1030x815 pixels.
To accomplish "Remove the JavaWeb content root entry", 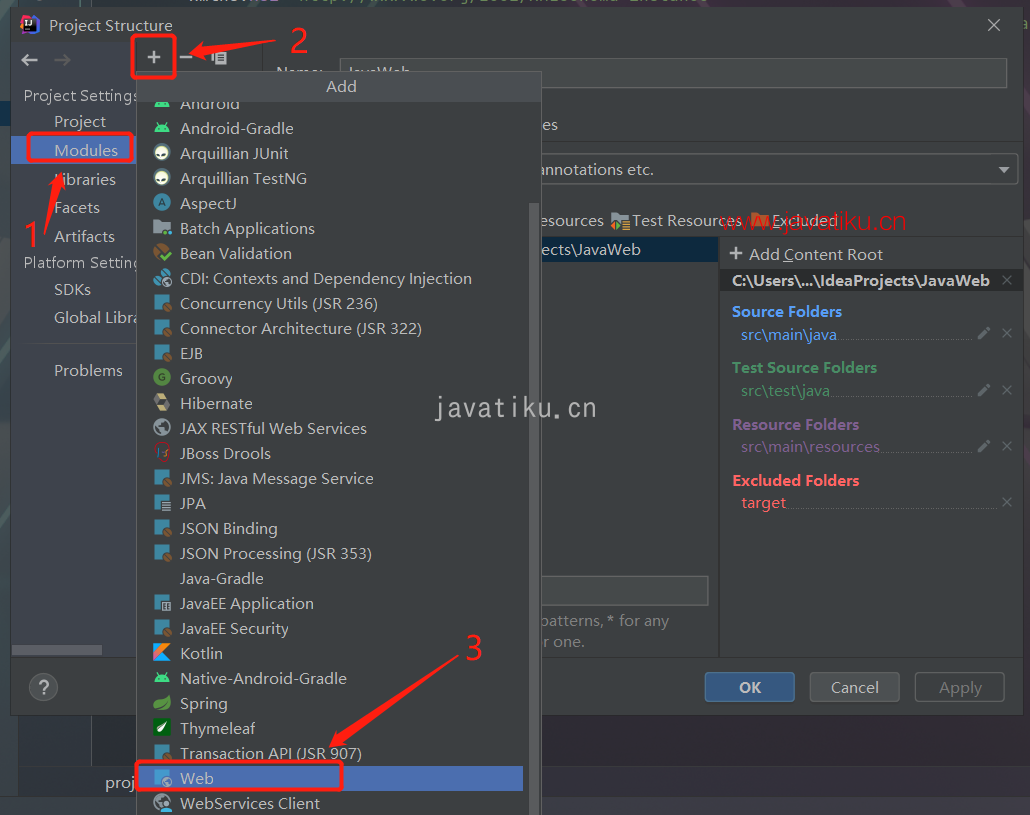I will click(1006, 280).
